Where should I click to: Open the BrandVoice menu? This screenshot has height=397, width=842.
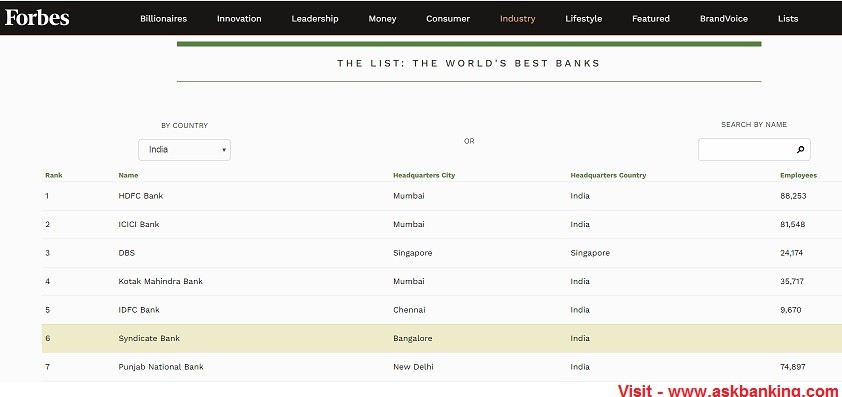click(724, 19)
